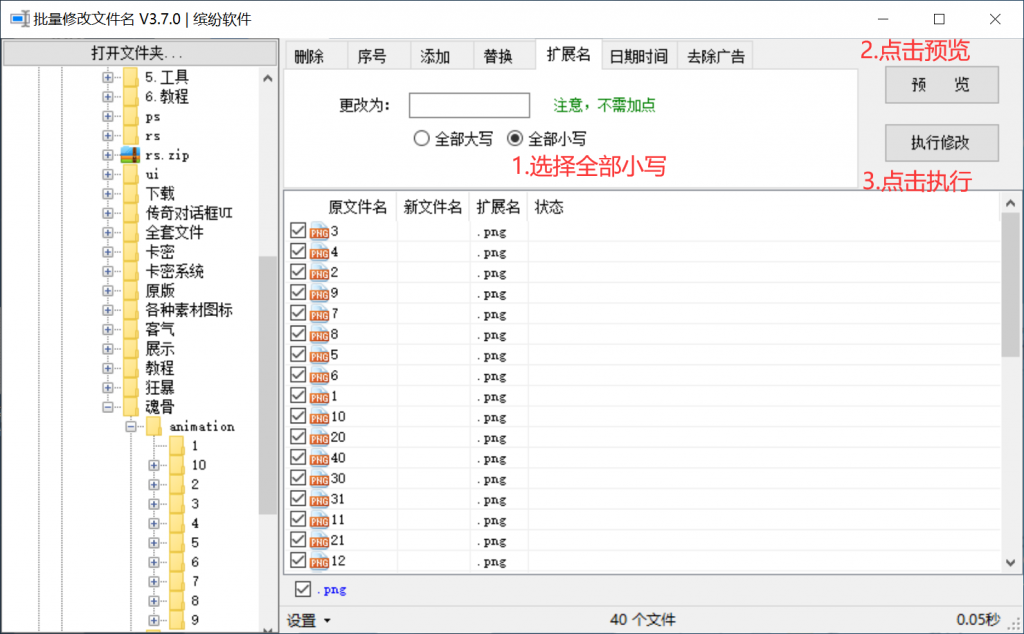Select the rs.zip archive icon in tree
Image resolution: width=1024 pixels, height=634 pixels.
click(131, 155)
